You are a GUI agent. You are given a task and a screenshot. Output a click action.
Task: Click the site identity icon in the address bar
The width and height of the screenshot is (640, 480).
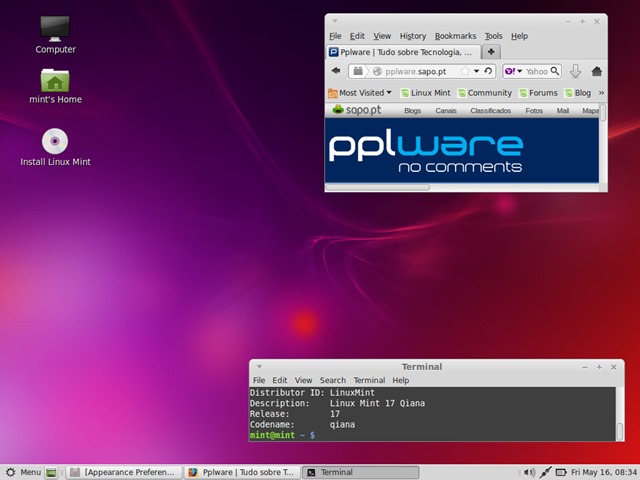(x=378, y=71)
